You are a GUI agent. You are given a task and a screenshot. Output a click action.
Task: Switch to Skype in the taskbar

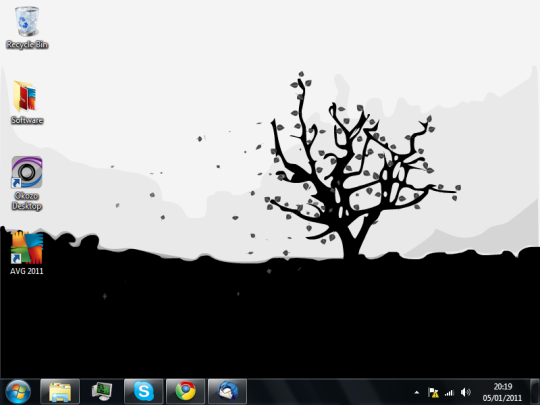pyautogui.click(x=144, y=392)
